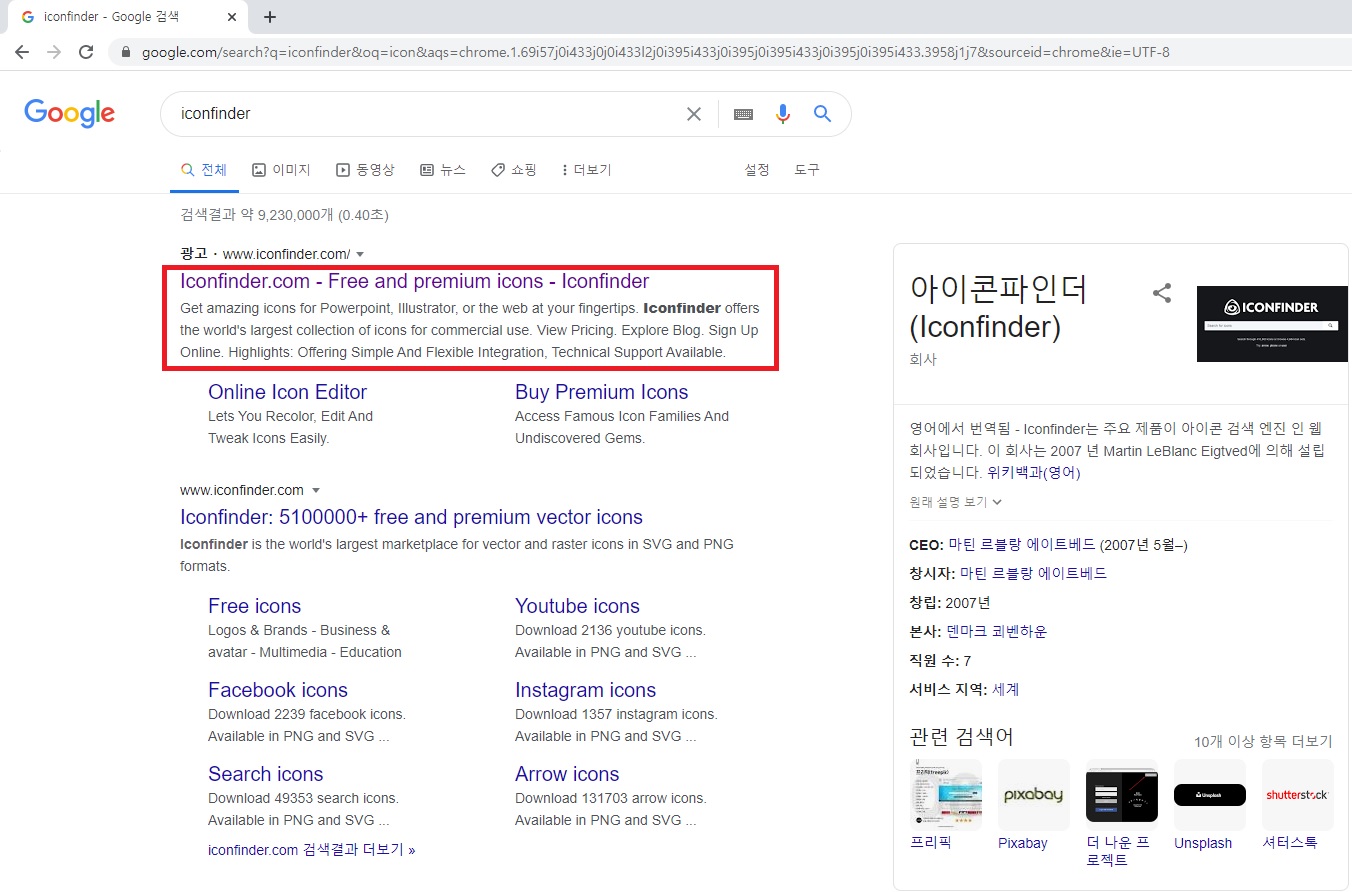Open the Pixabay related search thumbnail
Screen dimensions: 1352x892
pyautogui.click(x=1034, y=795)
